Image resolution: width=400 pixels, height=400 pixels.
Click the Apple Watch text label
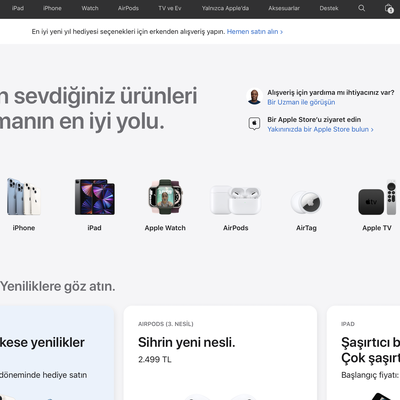pos(165,228)
